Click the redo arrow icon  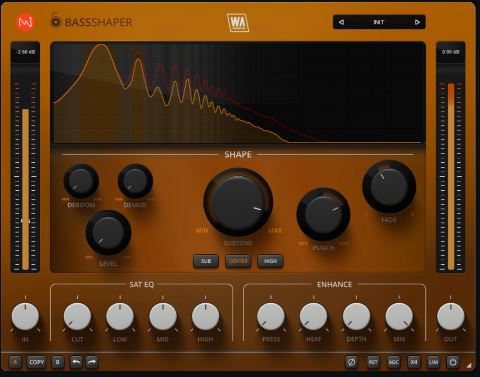tap(92, 362)
